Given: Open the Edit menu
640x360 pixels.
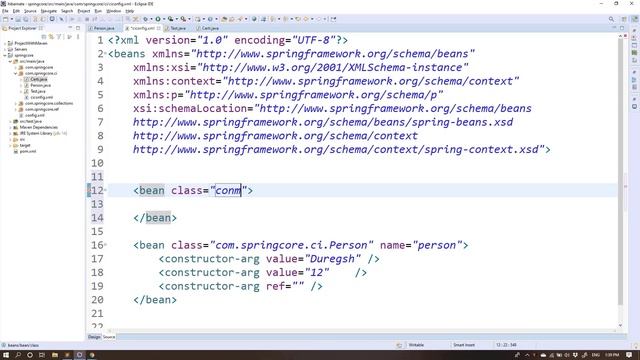Looking at the screenshot, I should coord(16,11).
